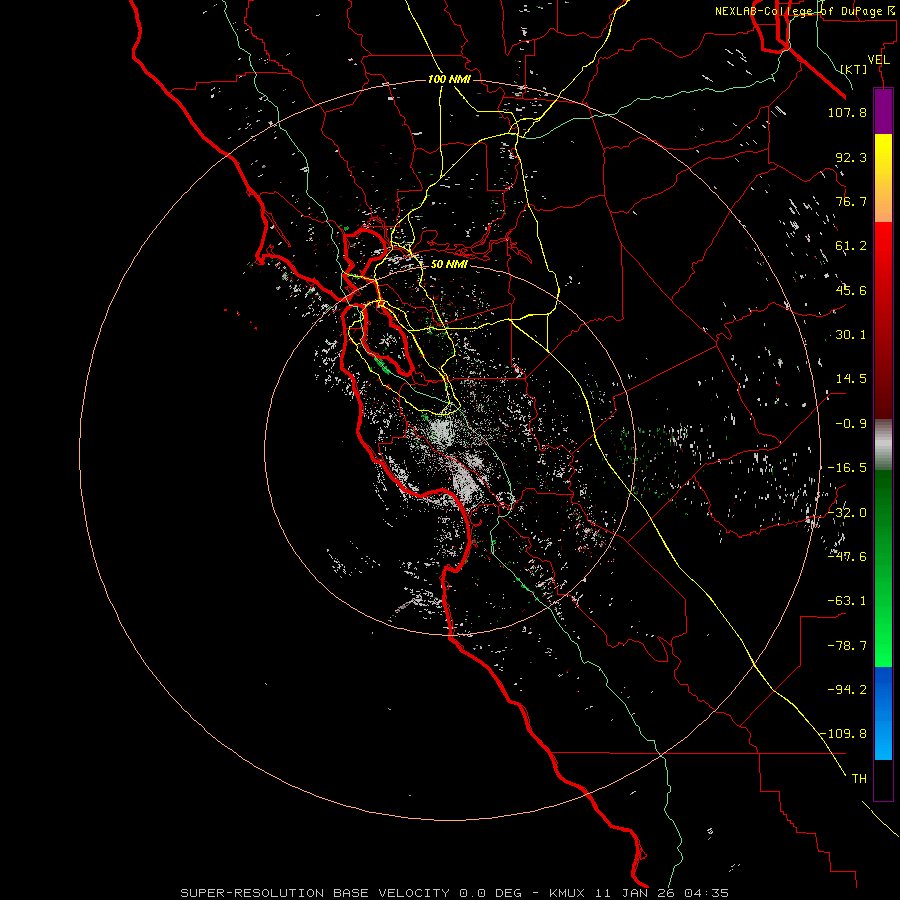
Task: Click the -0.9 velocity scale value
Action: tap(851, 424)
